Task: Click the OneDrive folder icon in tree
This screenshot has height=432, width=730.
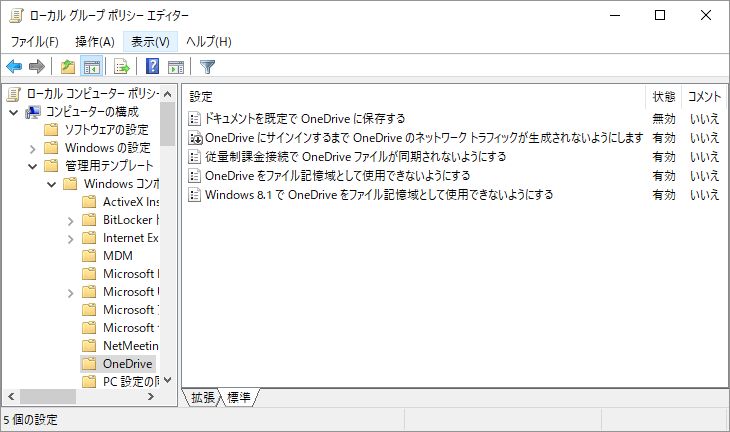Action: 88,364
